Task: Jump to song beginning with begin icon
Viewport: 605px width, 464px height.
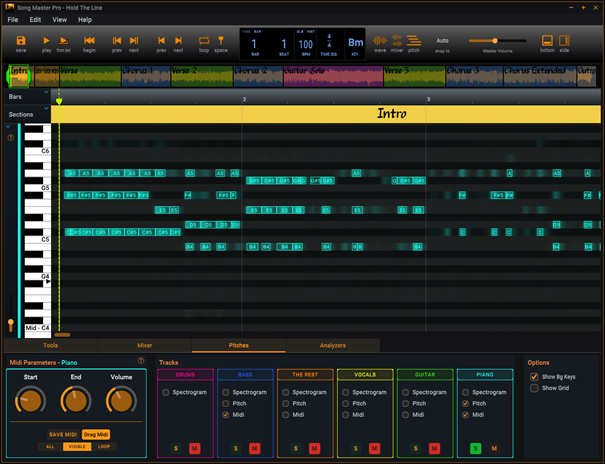Action: point(89,41)
